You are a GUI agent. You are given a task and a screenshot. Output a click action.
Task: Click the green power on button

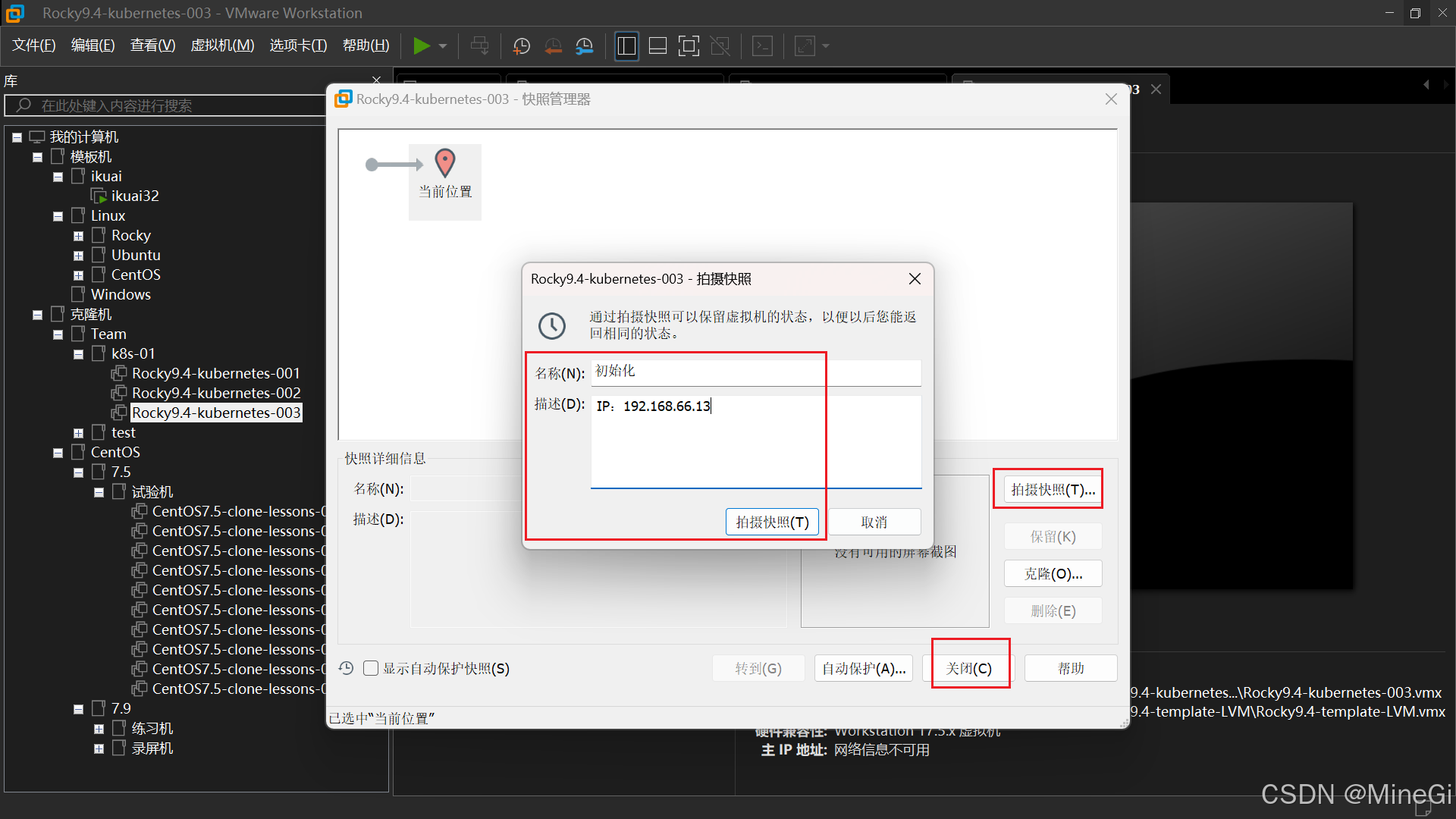(421, 46)
